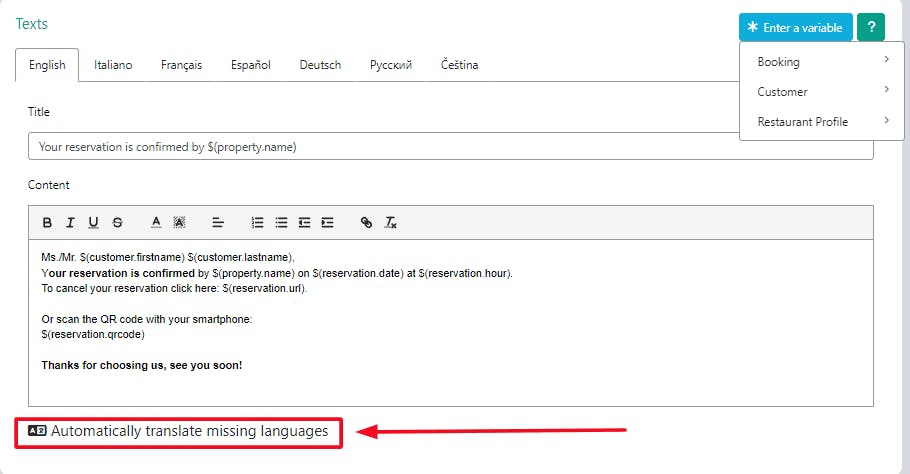910x474 pixels.
Task: Expand the Restaurant Profile variables submenu
Action: click(x=822, y=122)
